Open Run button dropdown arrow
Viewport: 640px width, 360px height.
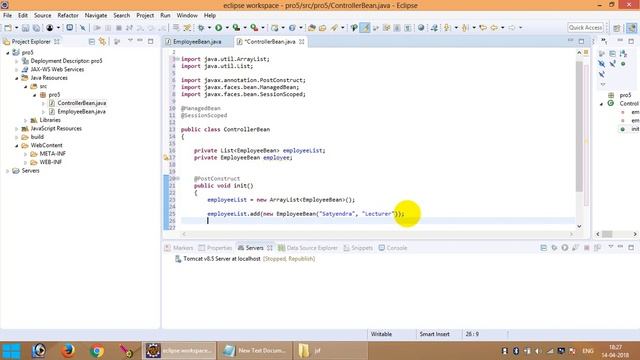click(x=227, y=28)
